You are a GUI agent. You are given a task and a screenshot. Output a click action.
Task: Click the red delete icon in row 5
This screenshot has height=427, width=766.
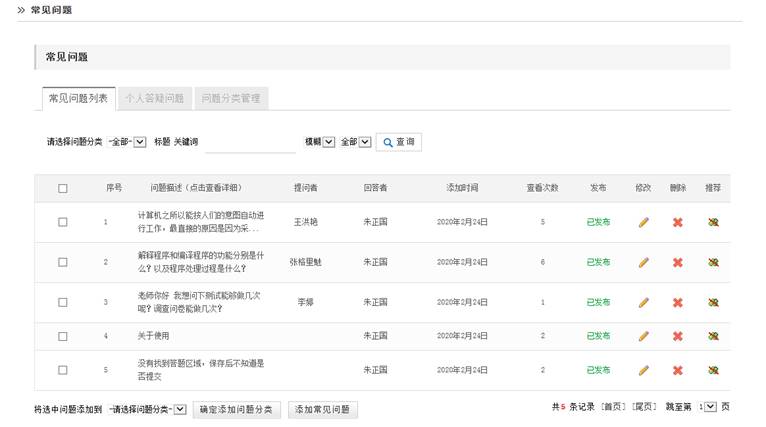pos(677,370)
